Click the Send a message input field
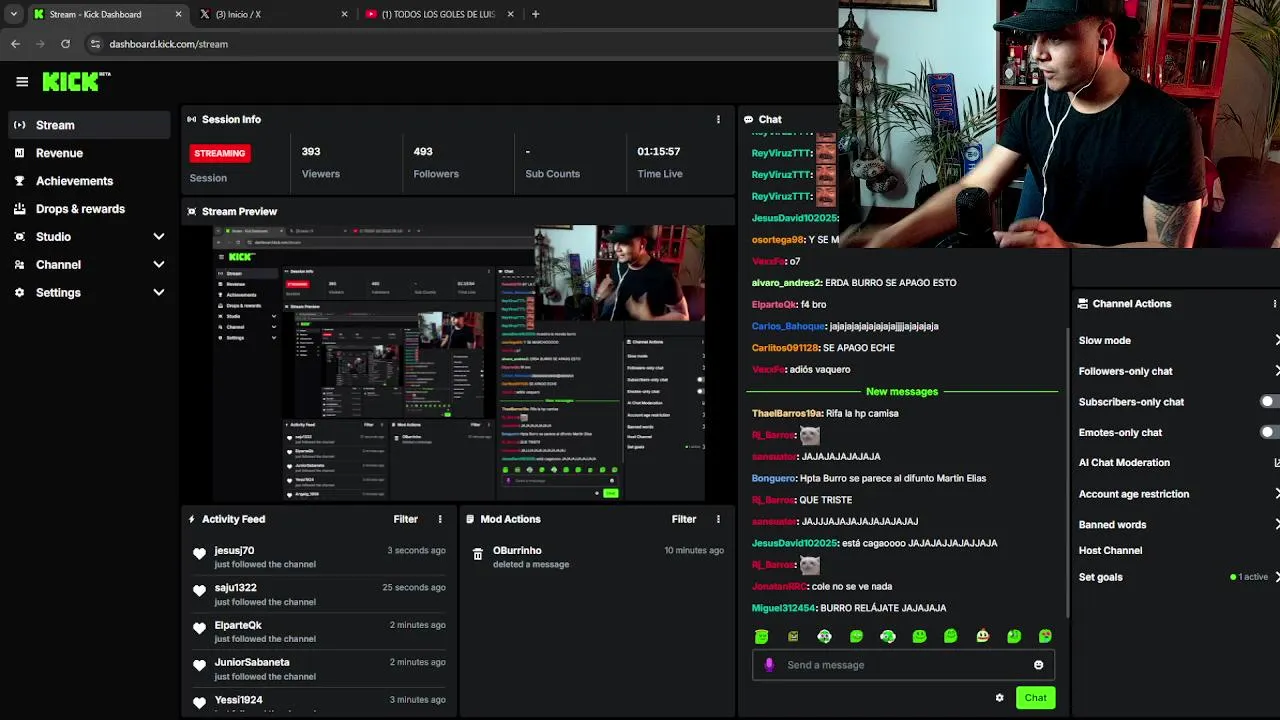 [903, 665]
